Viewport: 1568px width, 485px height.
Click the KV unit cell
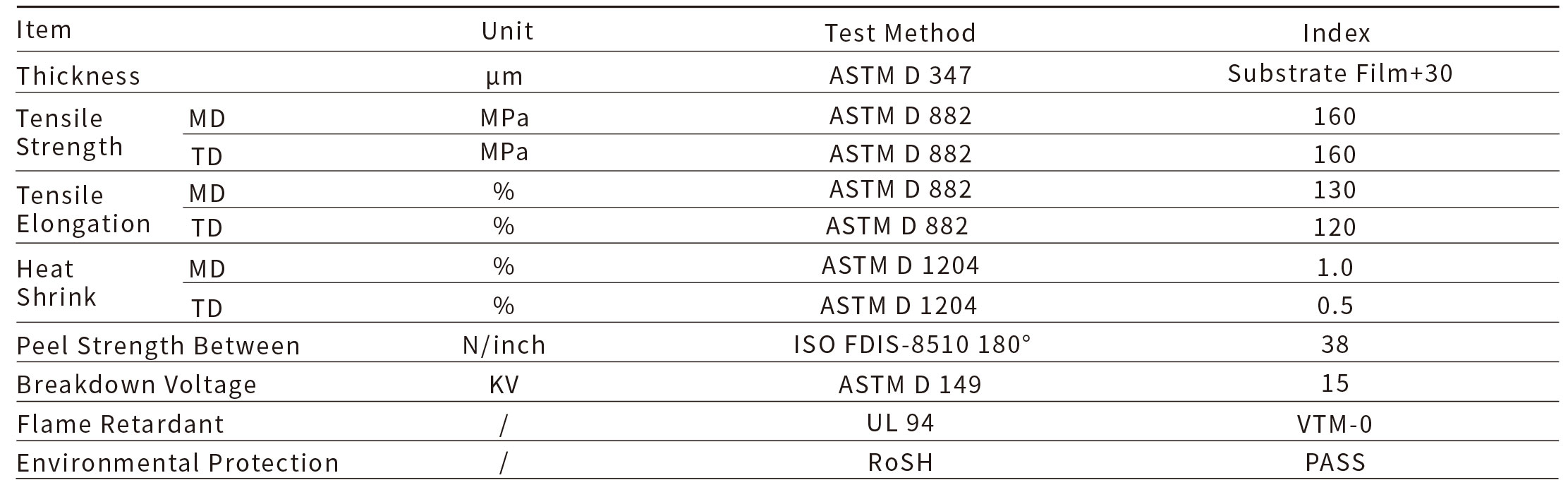pos(504,385)
